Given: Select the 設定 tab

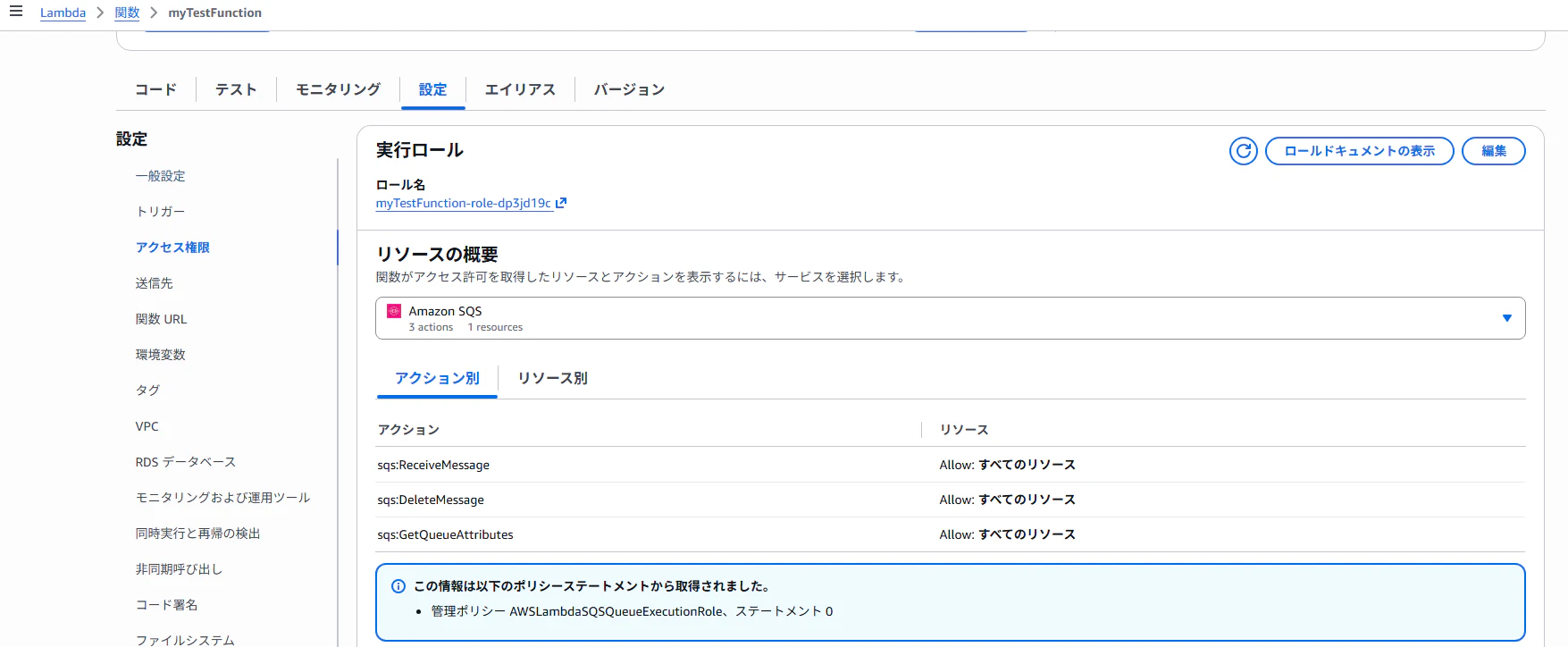Looking at the screenshot, I should tap(432, 89).
